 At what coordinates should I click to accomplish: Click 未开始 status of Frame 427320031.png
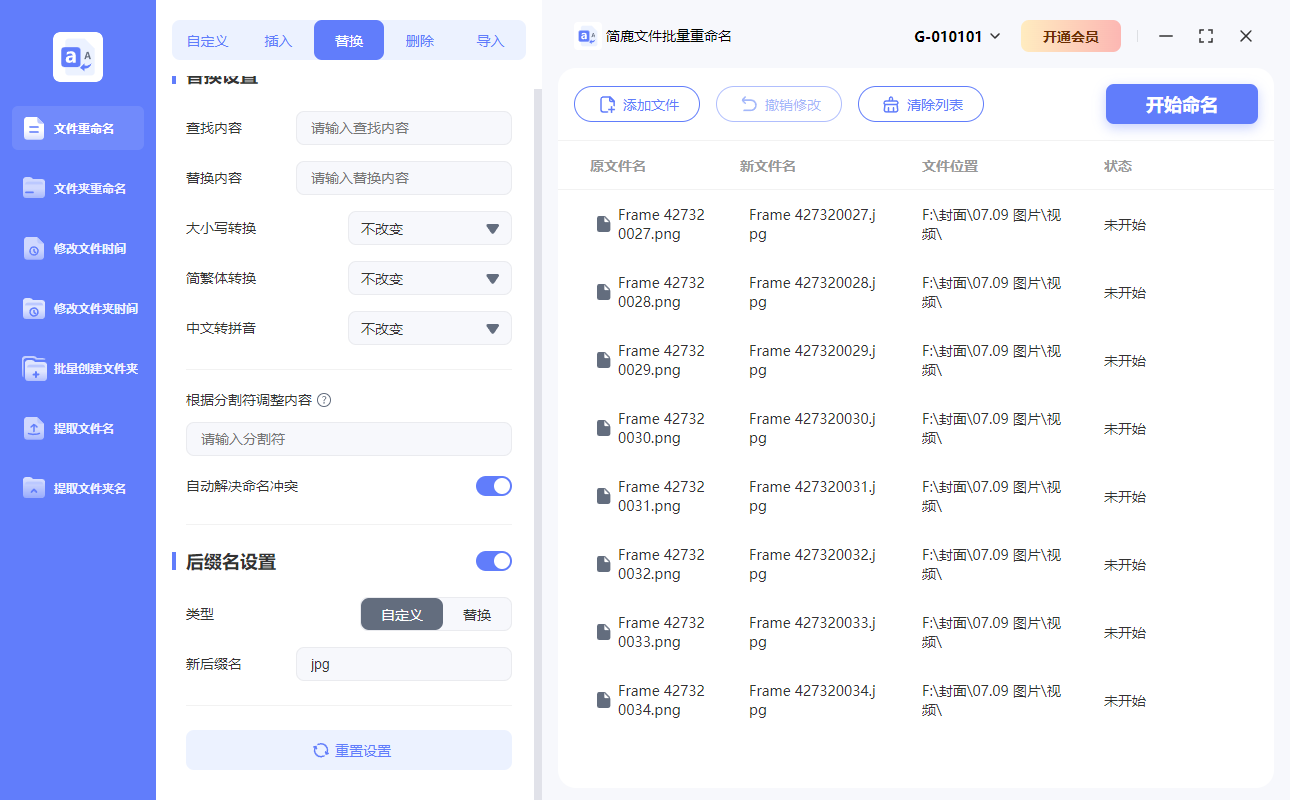(x=1125, y=497)
